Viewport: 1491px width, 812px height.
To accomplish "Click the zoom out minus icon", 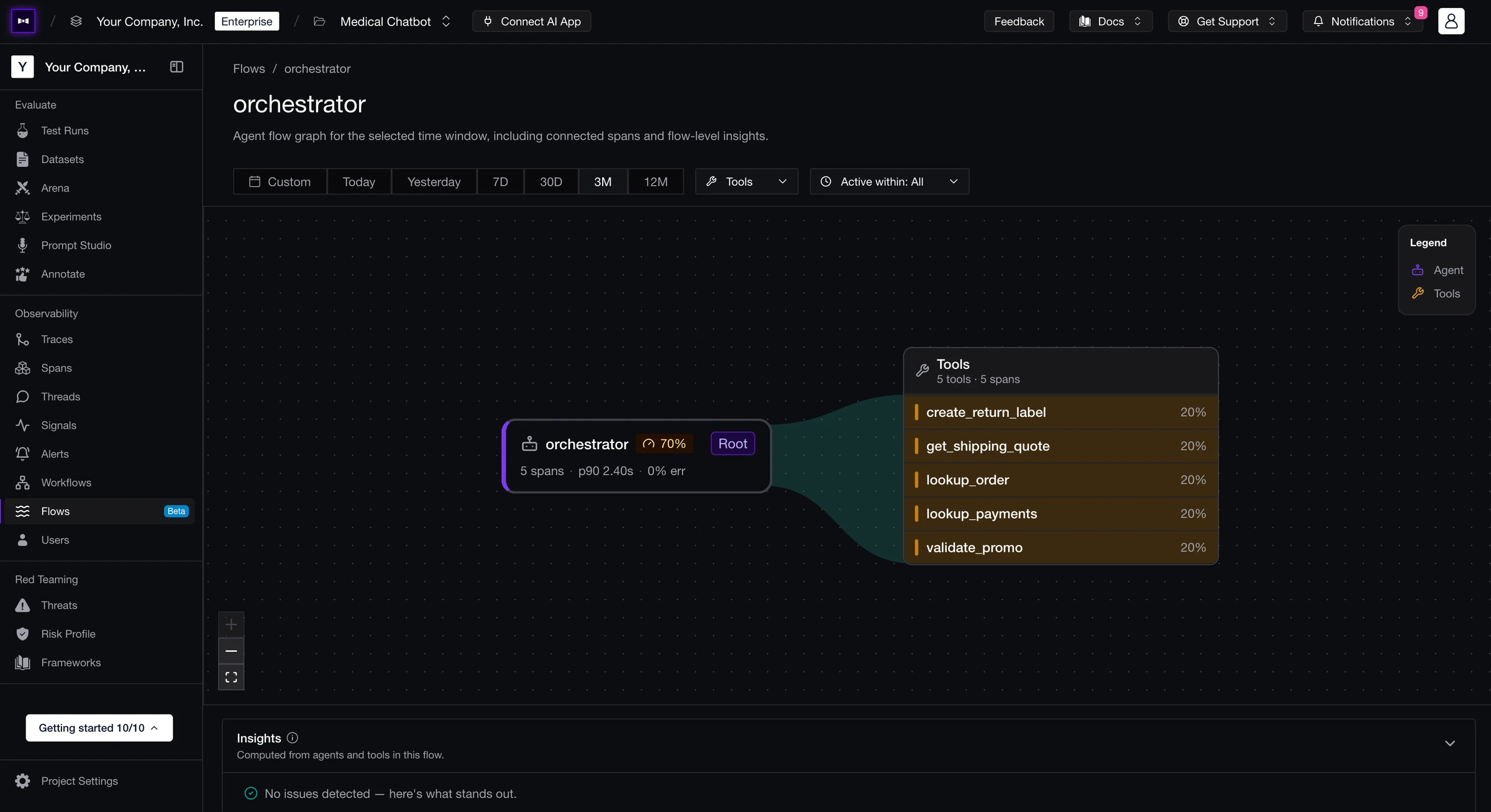I will [231, 651].
